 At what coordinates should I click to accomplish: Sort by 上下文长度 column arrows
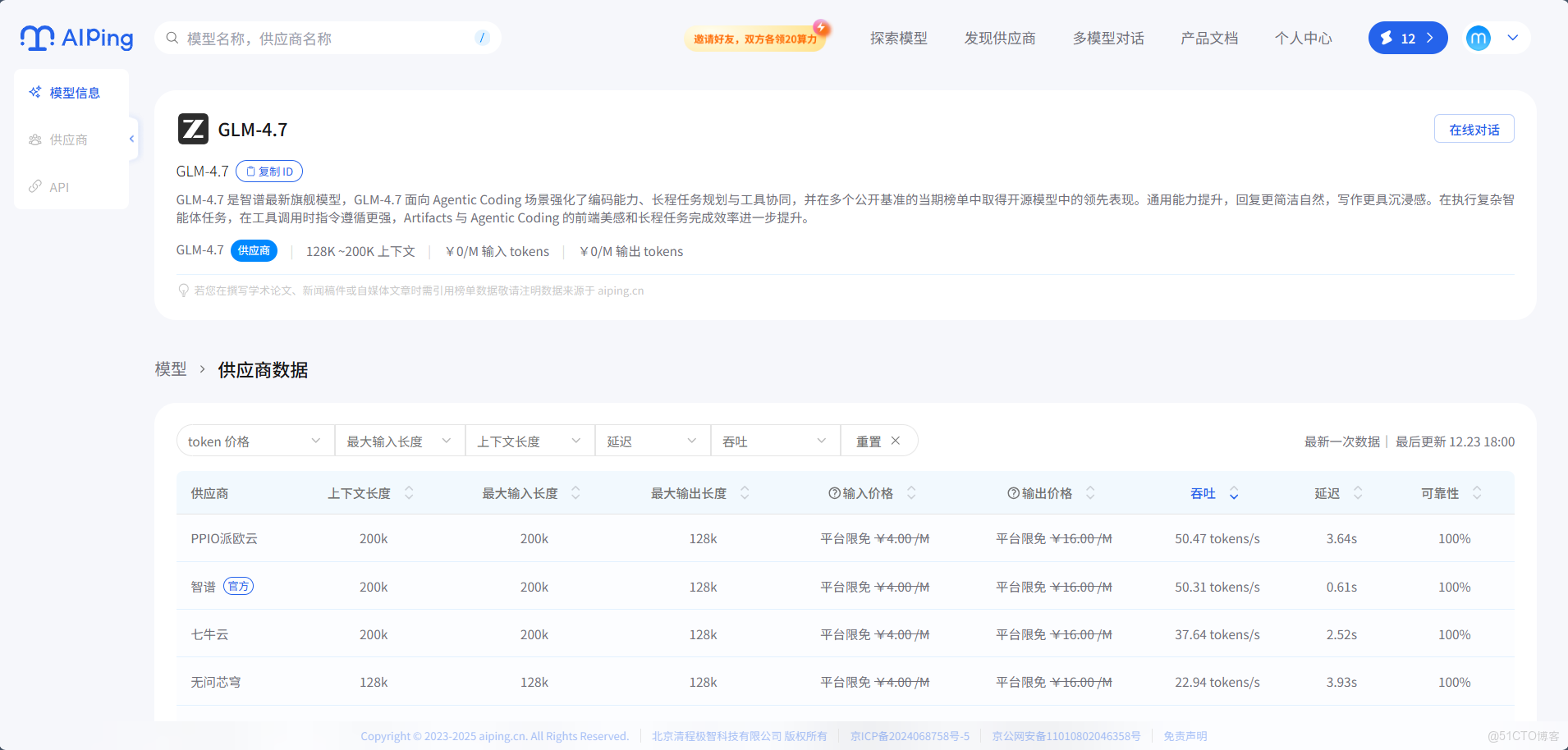point(409,493)
